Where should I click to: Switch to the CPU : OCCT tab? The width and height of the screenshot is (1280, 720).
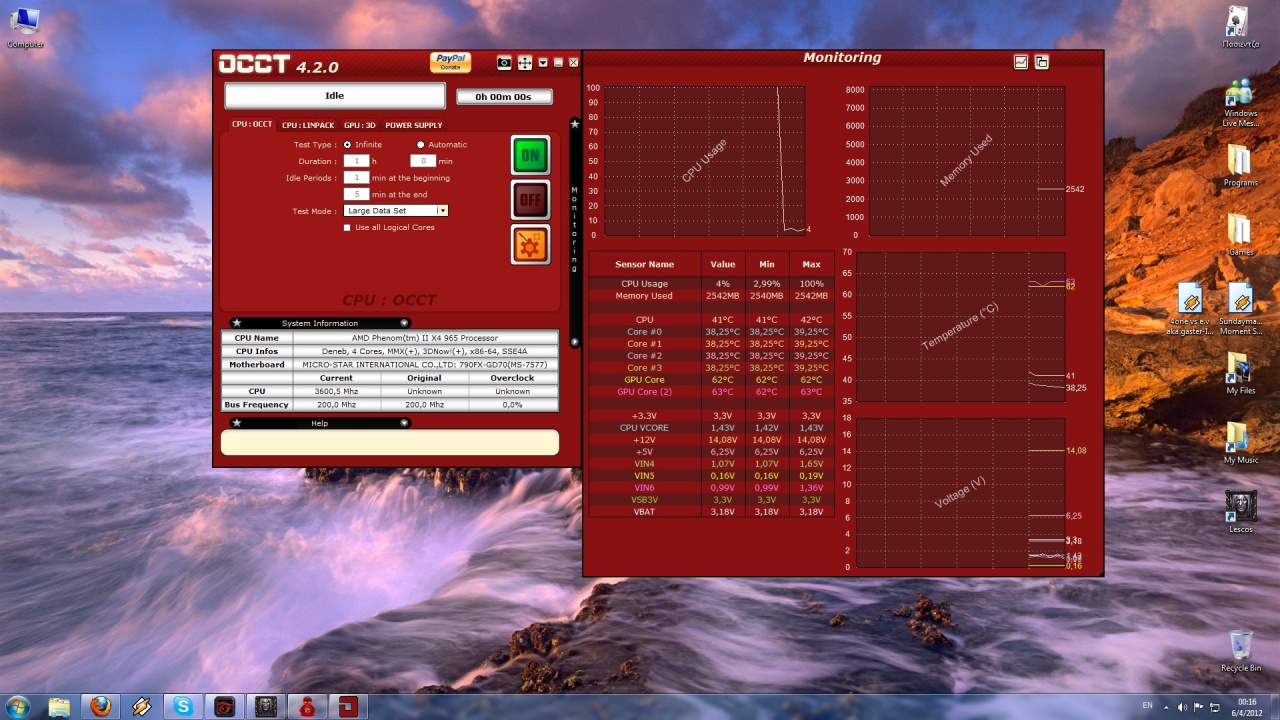[x=252, y=125]
